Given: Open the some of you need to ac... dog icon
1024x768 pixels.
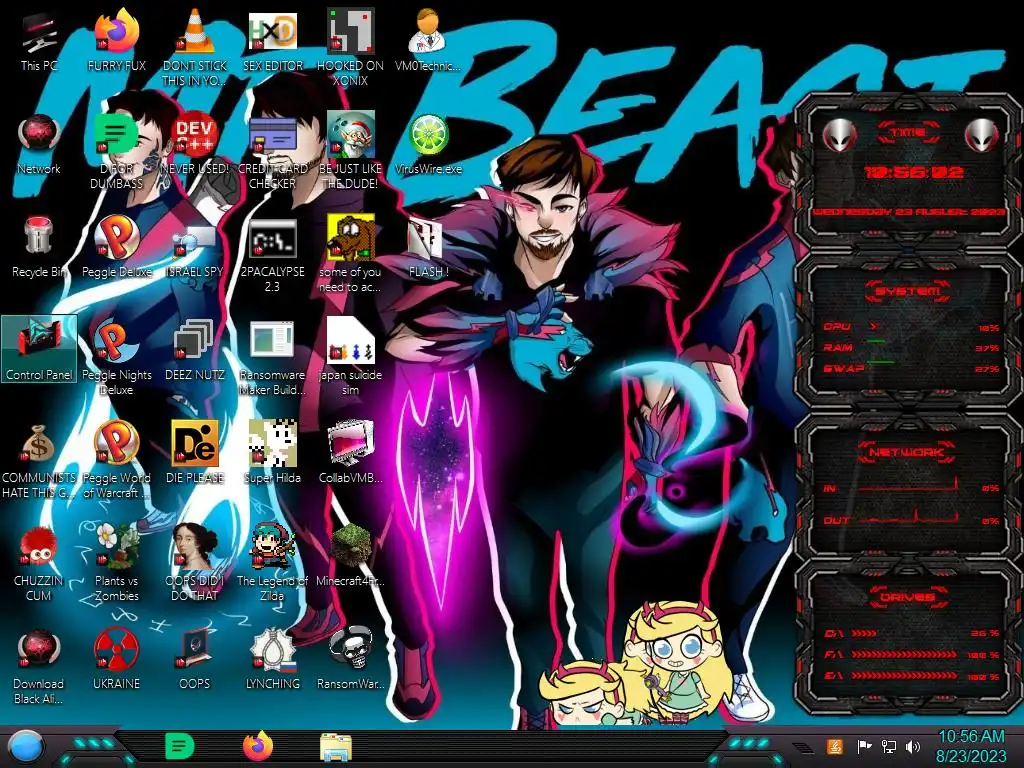Looking at the screenshot, I should click(x=350, y=255).
